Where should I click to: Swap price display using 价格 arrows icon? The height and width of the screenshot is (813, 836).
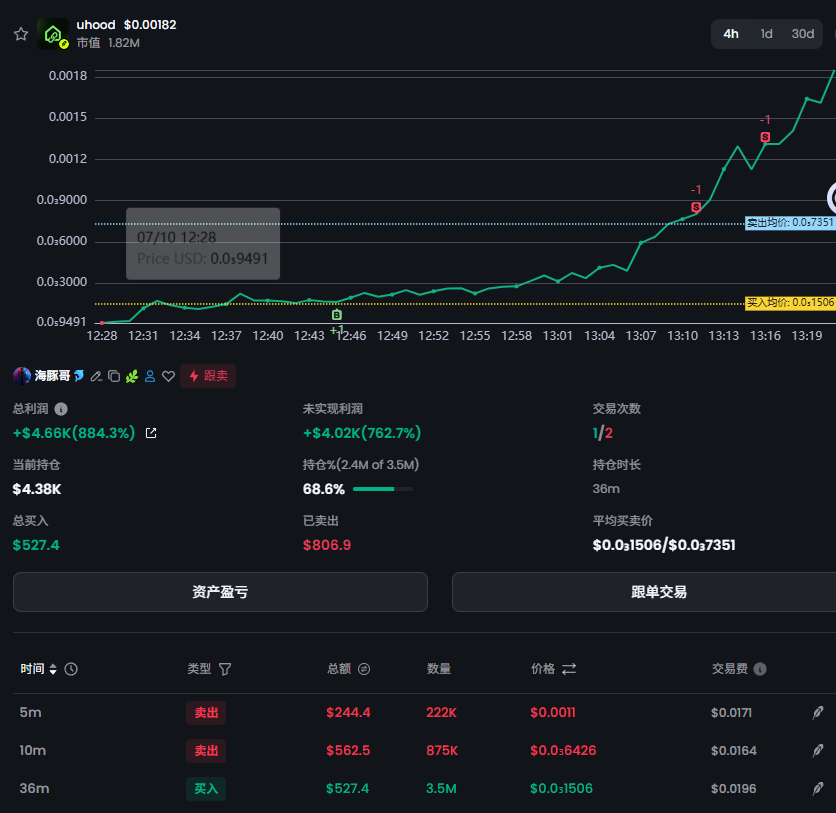point(569,669)
